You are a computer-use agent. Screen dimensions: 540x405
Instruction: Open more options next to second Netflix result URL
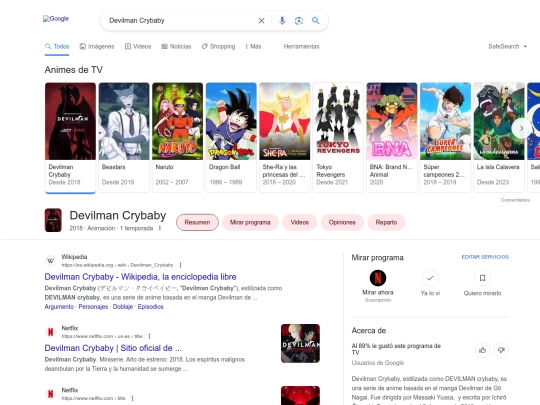pos(133,398)
